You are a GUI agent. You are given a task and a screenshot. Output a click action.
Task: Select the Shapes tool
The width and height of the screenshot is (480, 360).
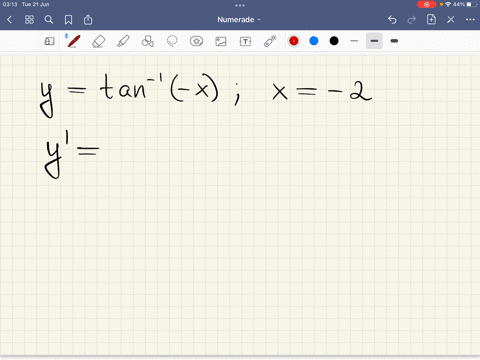point(148,41)
